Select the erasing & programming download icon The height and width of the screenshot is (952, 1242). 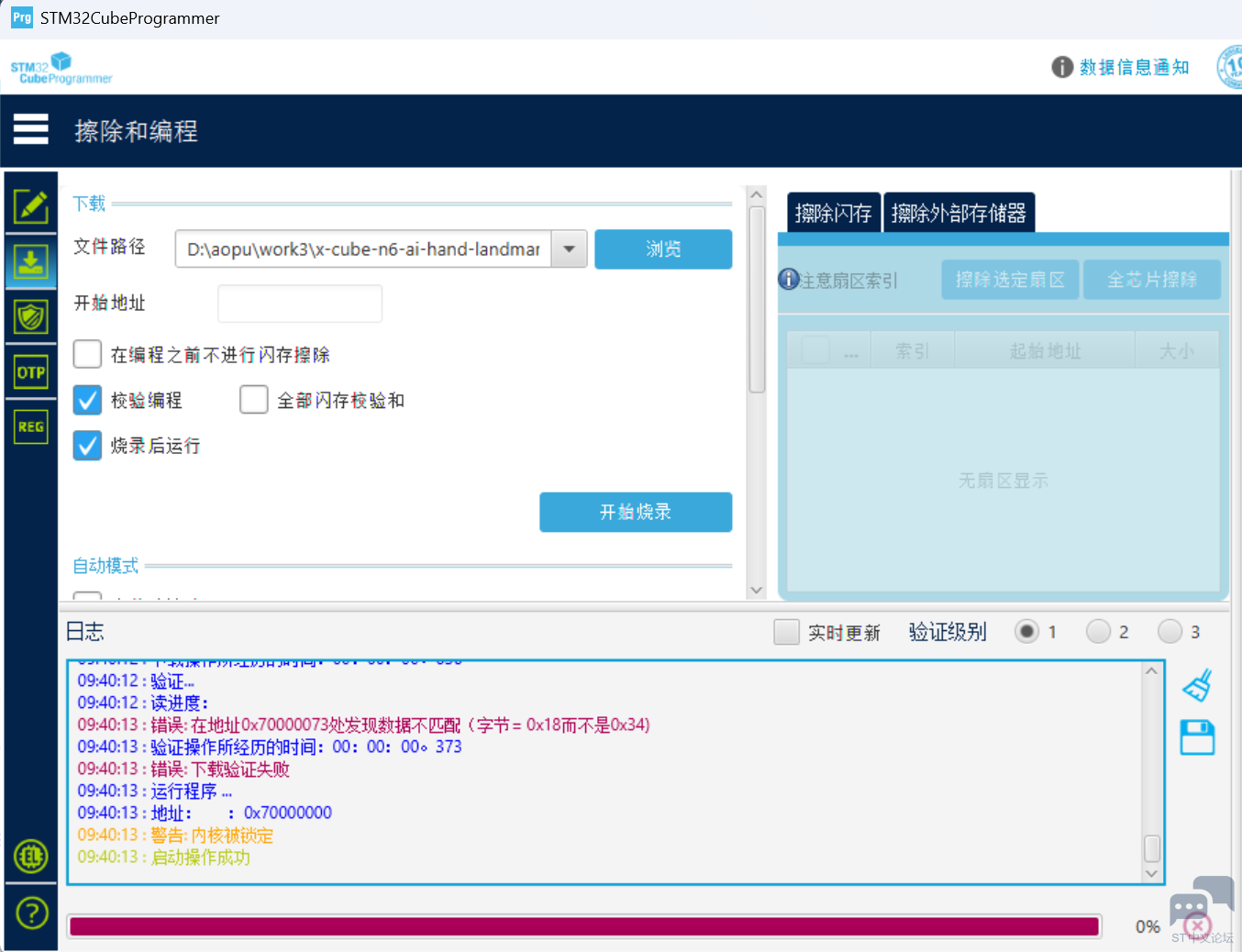pos(31,262)
